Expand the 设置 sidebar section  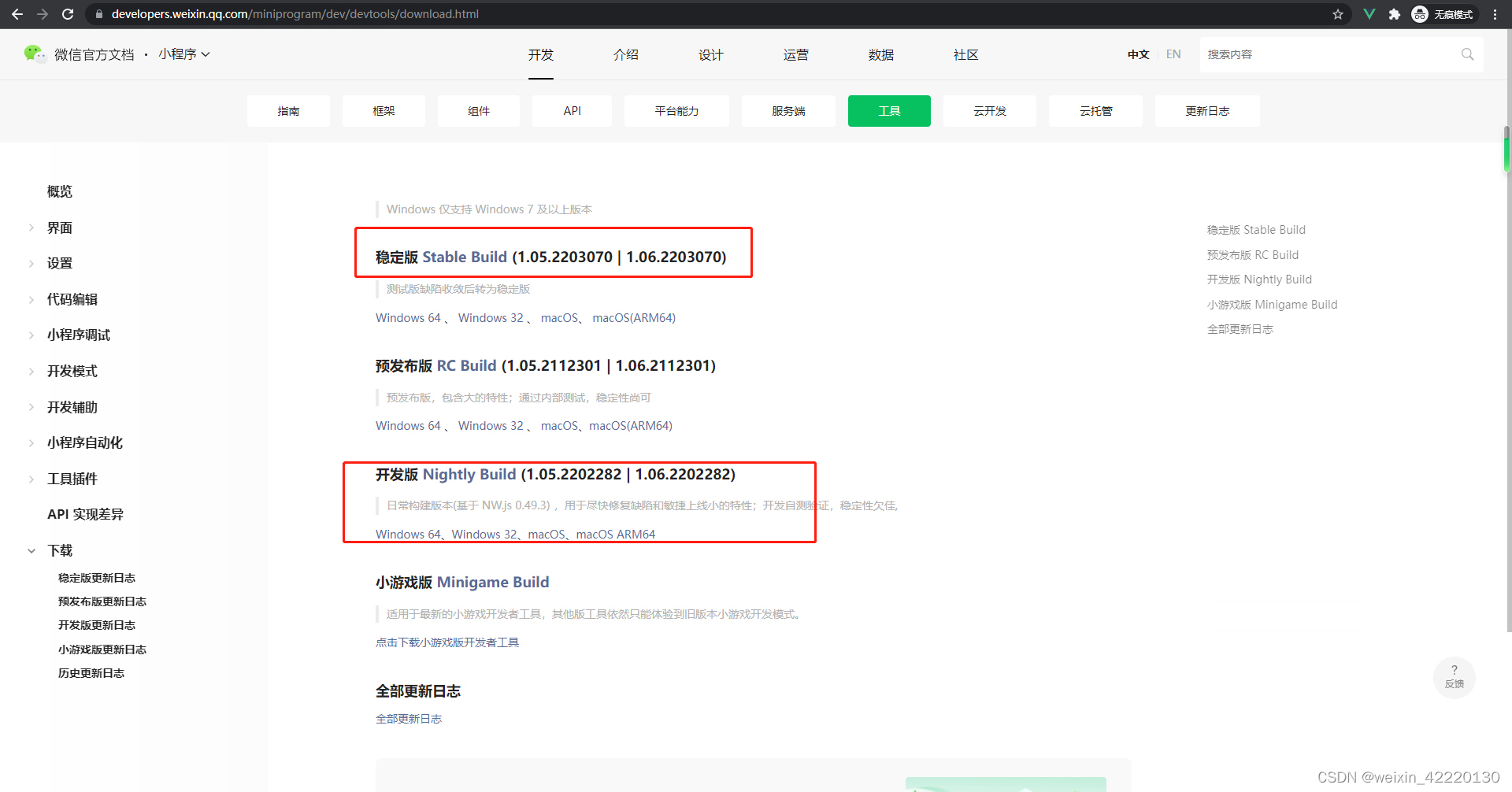click(x=31, y=263)
